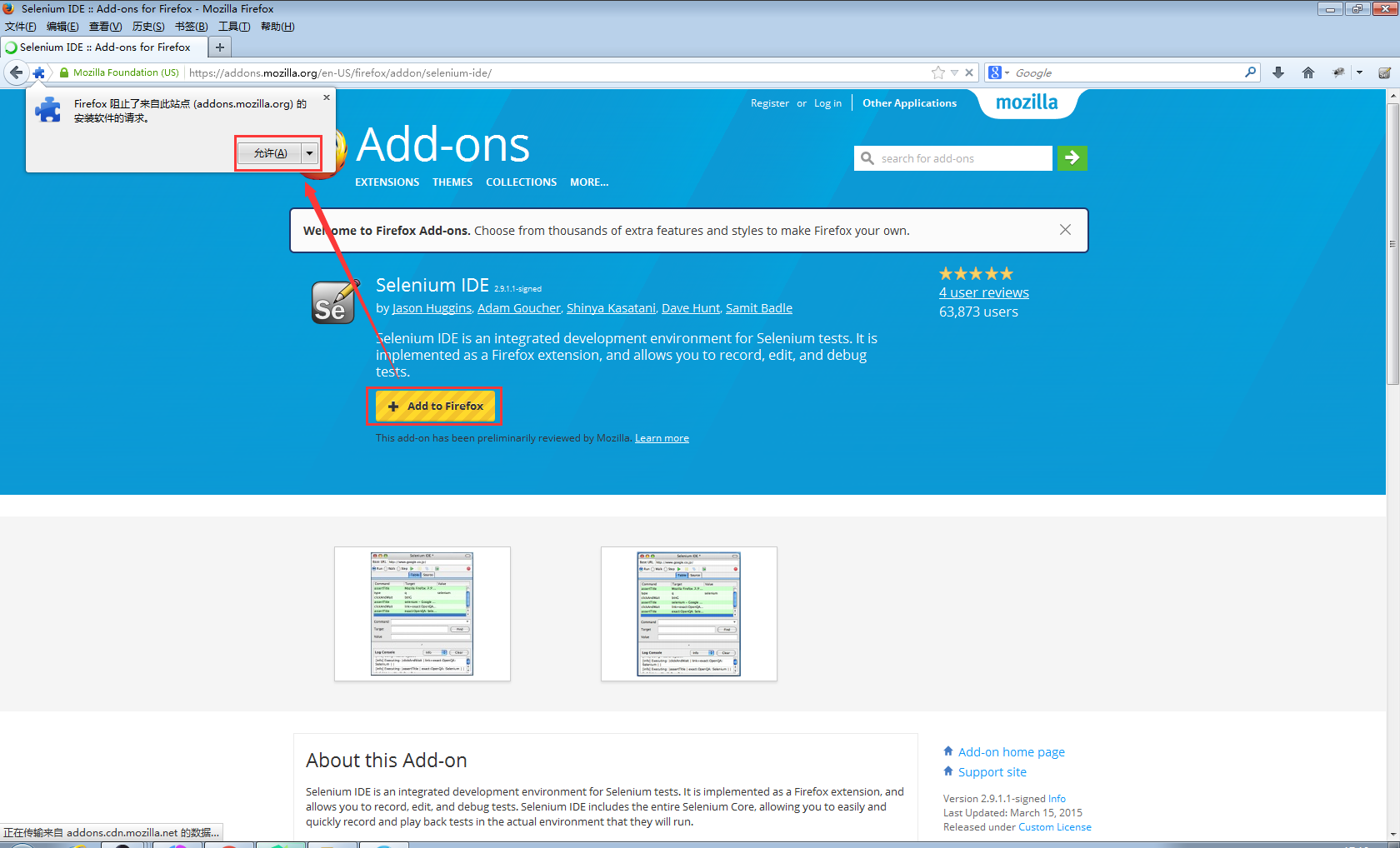Click the pin icon in the browser toolbar
The image size is (1400, 848).
pyautogui.click(x=1338, y=72)
